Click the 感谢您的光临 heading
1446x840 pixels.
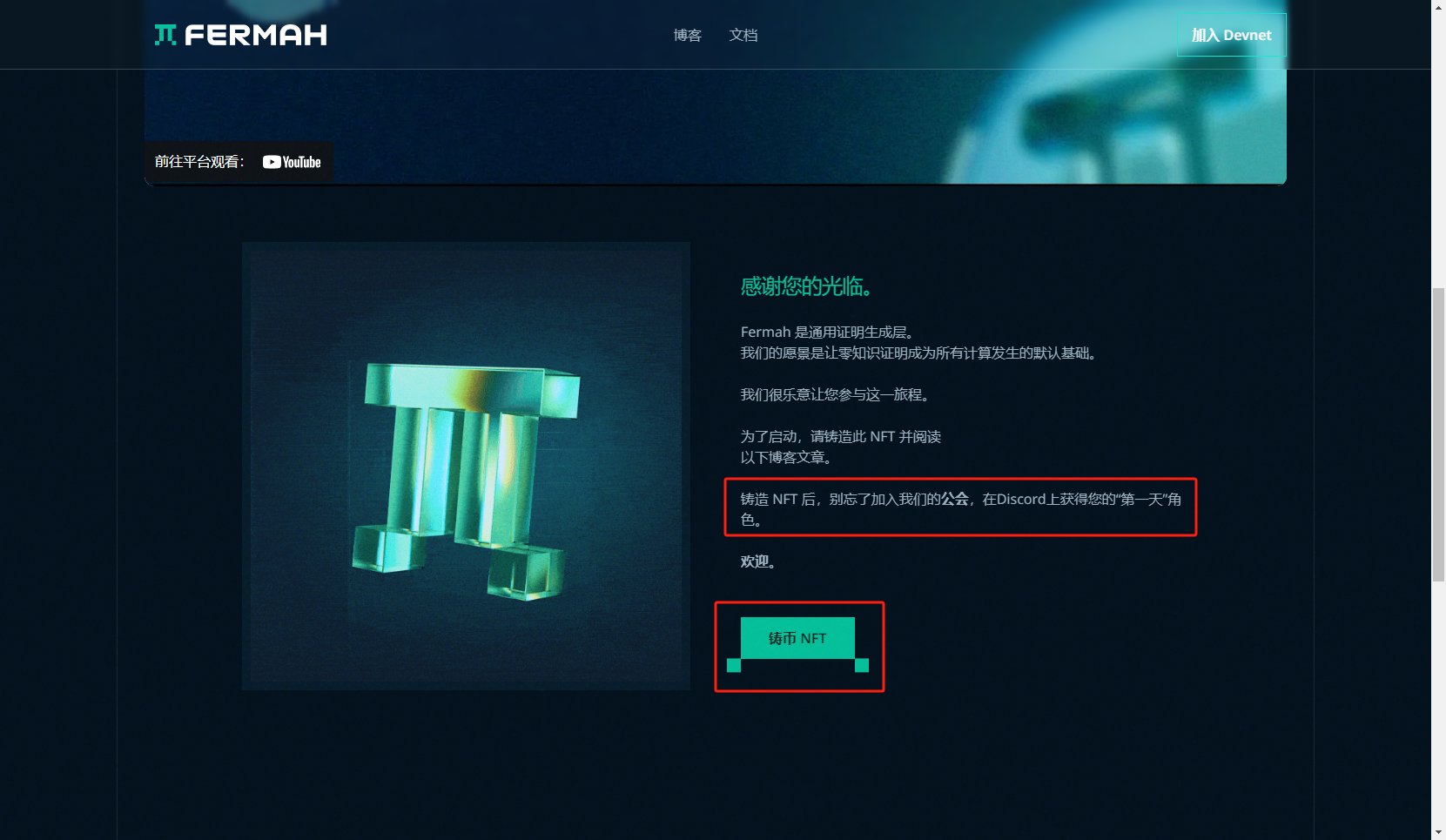coord(807,286)
